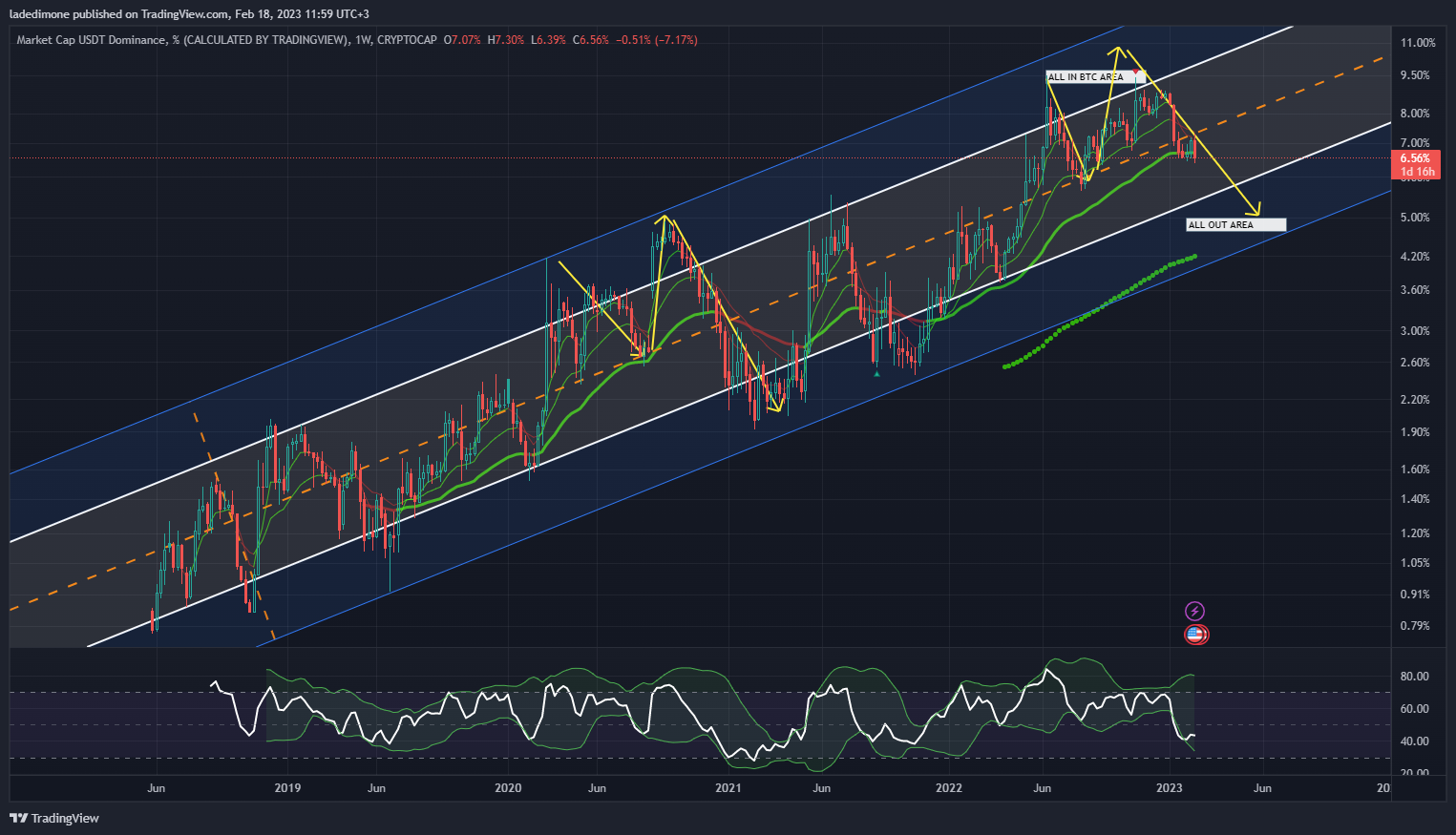This screenshot has height=835, width=1456.
Task: Click the small green up-triangle chart marker
Action: pos(876,374)
